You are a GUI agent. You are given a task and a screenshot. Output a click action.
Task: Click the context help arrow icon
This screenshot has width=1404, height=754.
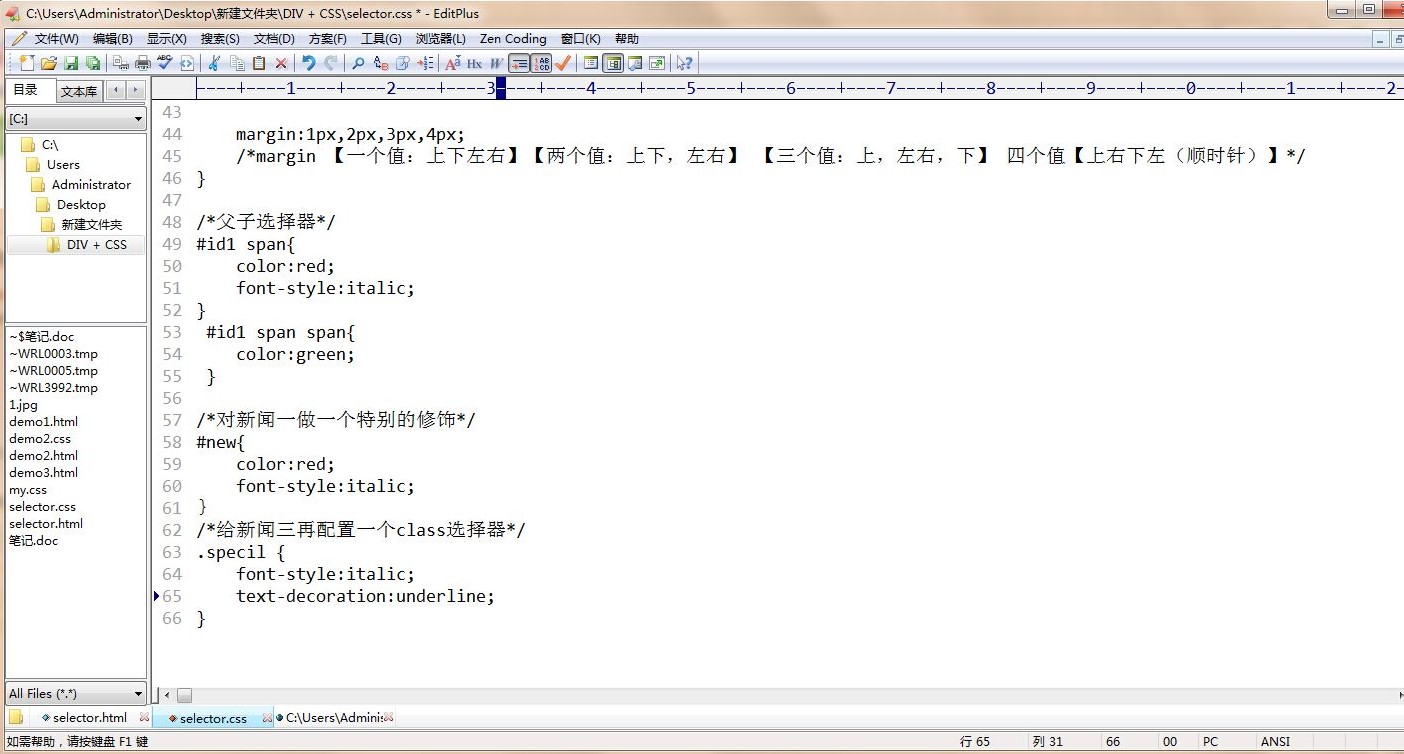click(x=684, y=63)
